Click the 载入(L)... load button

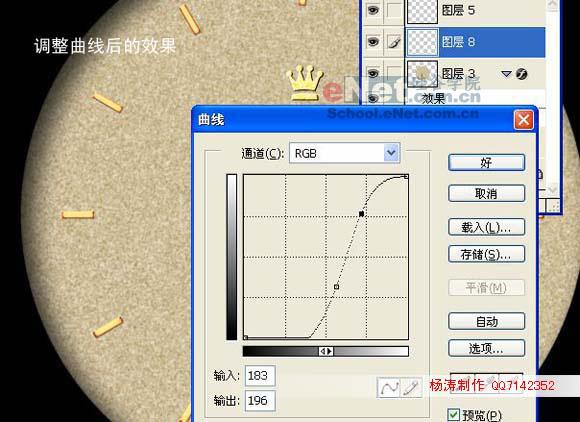tap(486, 227)
